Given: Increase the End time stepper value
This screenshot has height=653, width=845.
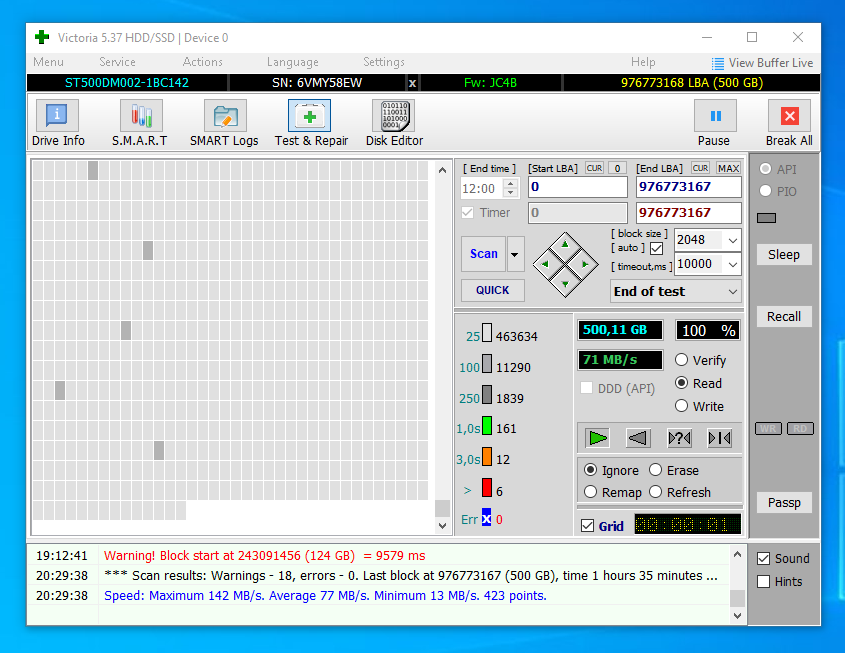Looking at the screenshot, I should (510, 183).
